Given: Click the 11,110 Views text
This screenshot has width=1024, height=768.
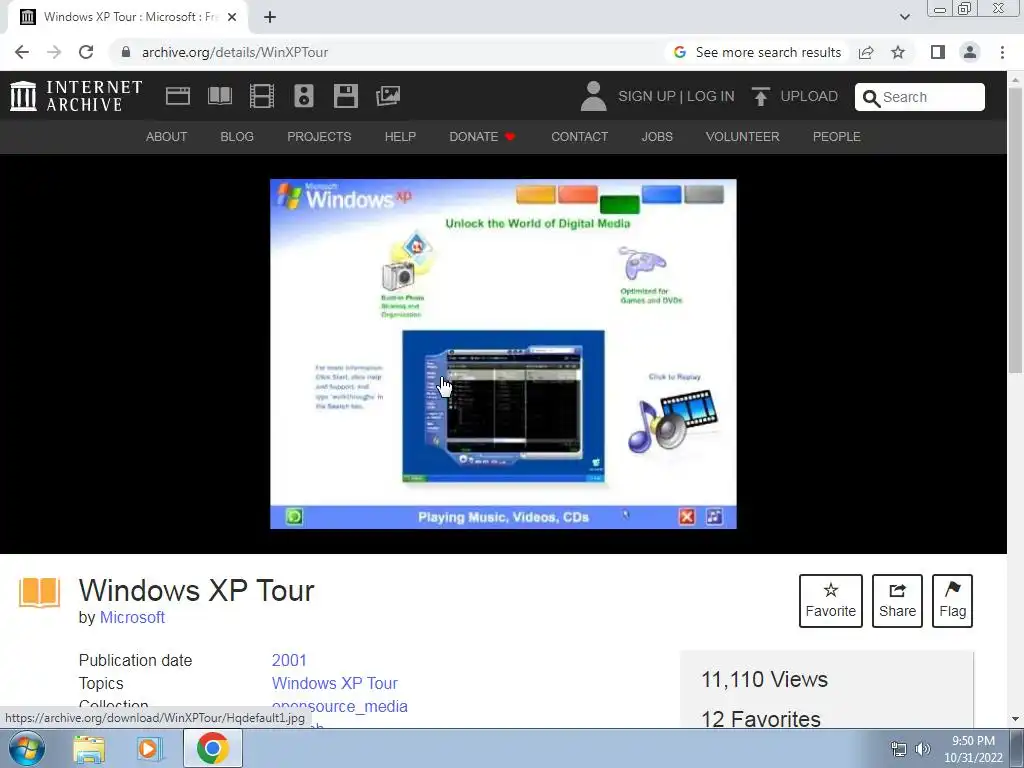Looking at the screenshot, I should coord(764,679).
